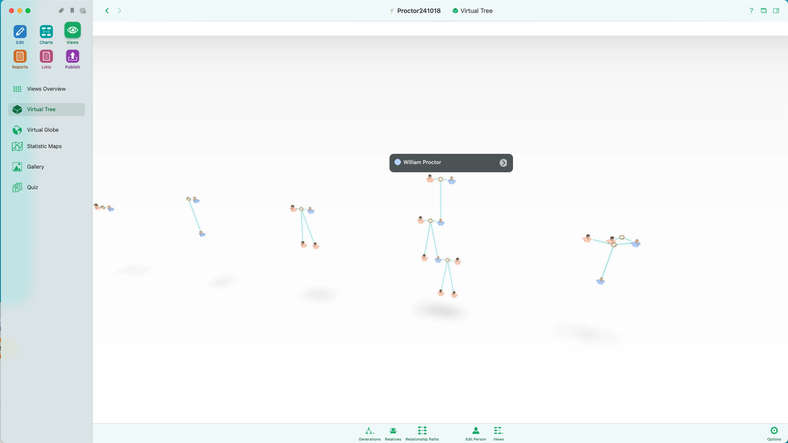Screen dimensions: 788x443
Task: Open Statistic Maps view
Action: [x=46, y=146]
